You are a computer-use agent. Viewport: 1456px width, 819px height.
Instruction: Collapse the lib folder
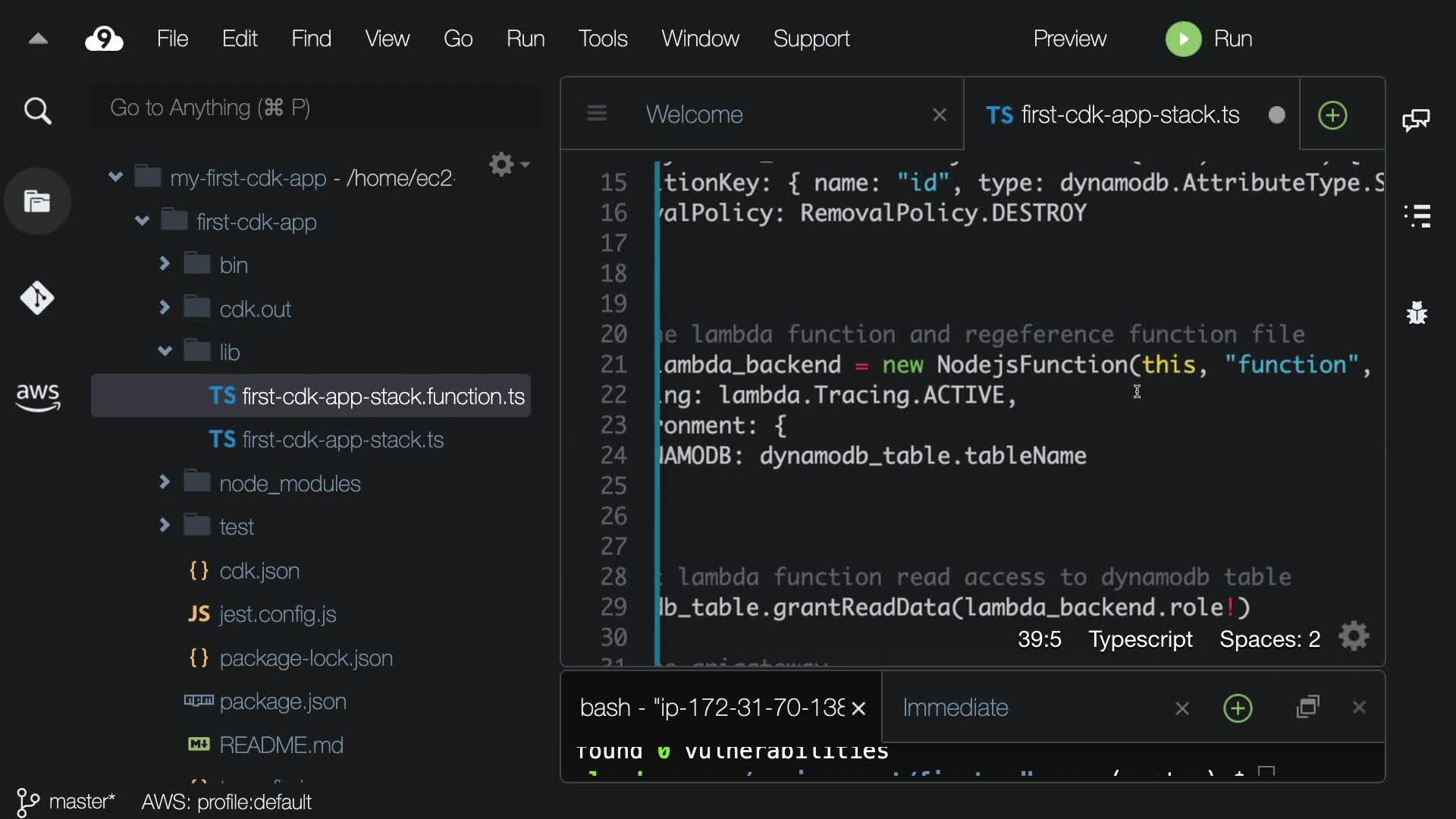click(x=164, y=351)
